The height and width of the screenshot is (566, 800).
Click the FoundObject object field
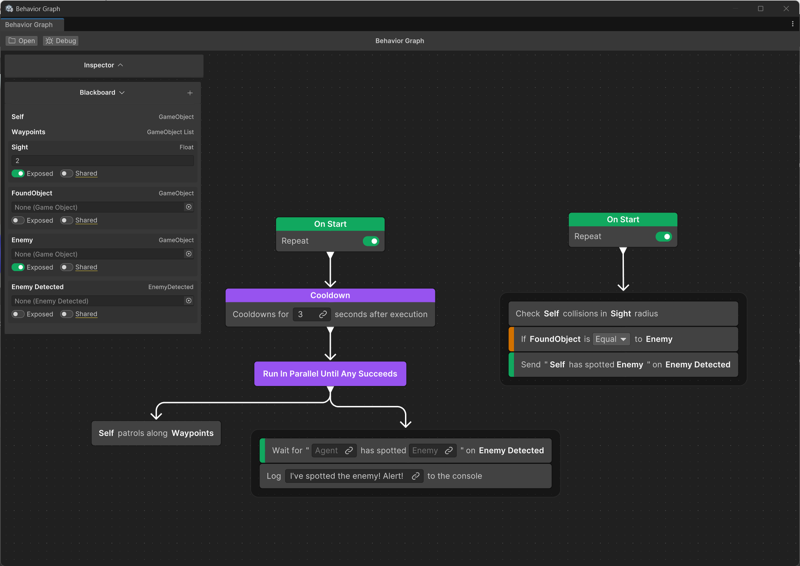[x=103, y=207]
